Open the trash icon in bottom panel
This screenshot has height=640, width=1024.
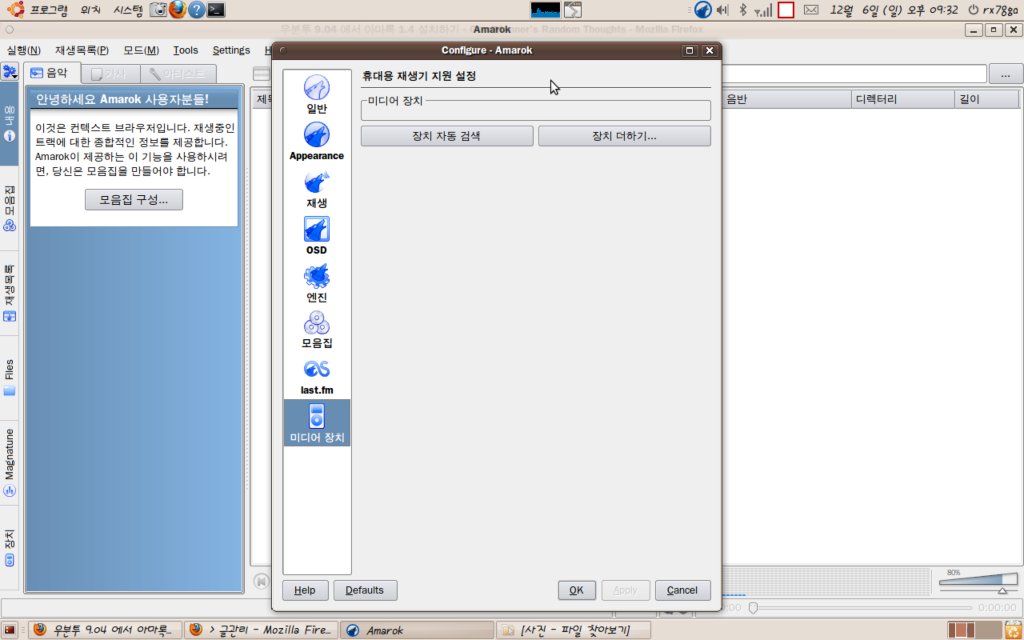(1014, 630)
